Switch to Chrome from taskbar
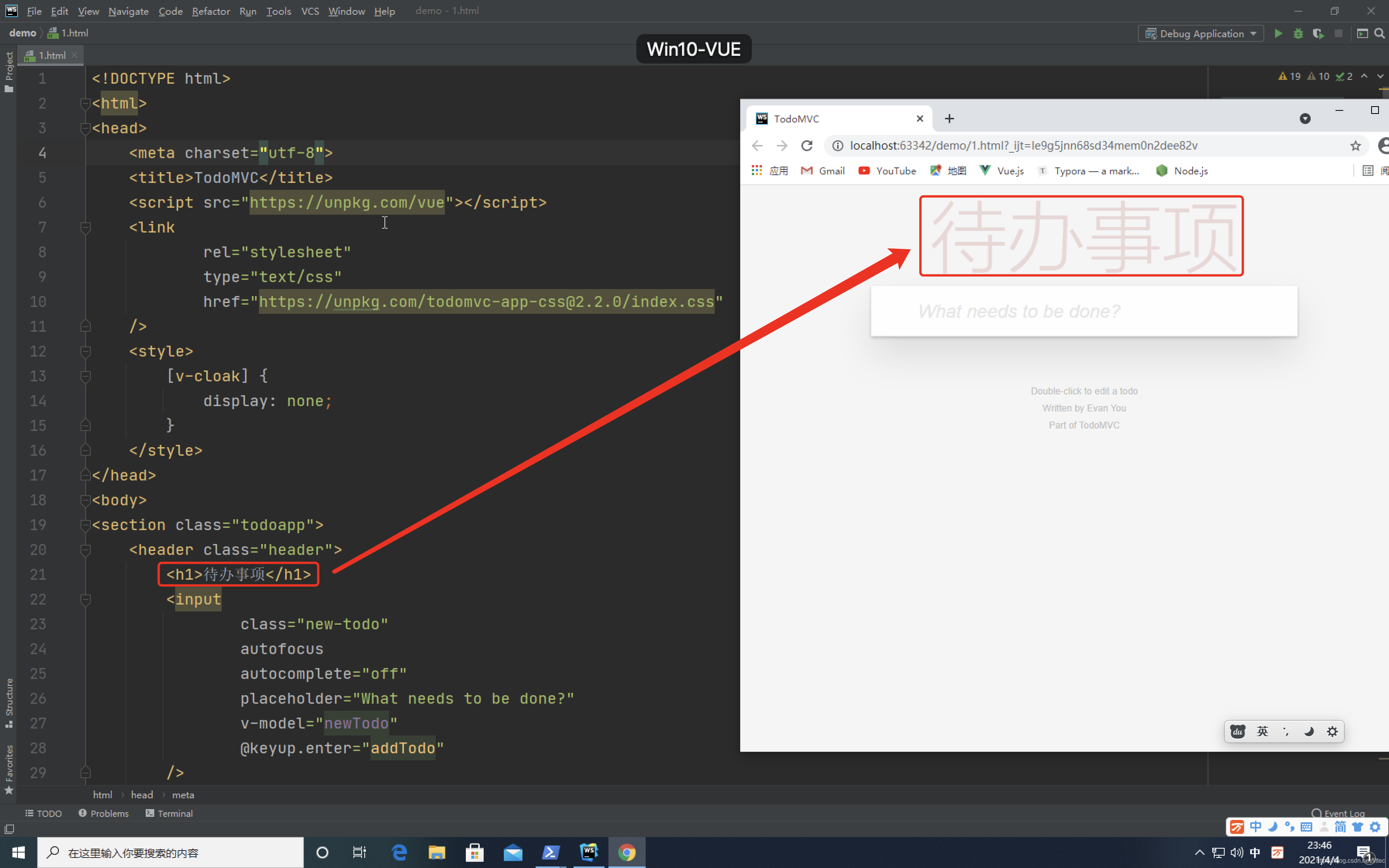Viewport: 1389px width, 868px height. pyautogui.click(x=627, y=852)
